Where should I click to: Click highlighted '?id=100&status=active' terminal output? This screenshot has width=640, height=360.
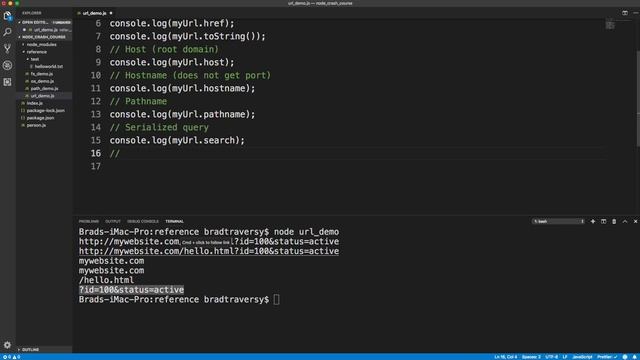click(x=131, y=290)
